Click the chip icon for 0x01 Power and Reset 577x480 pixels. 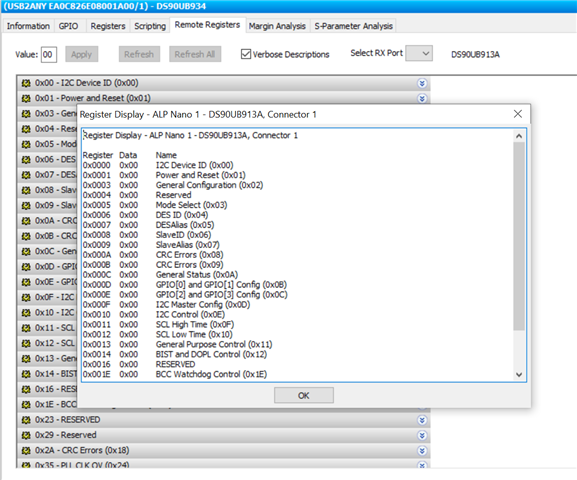click(x=26, y=98)
